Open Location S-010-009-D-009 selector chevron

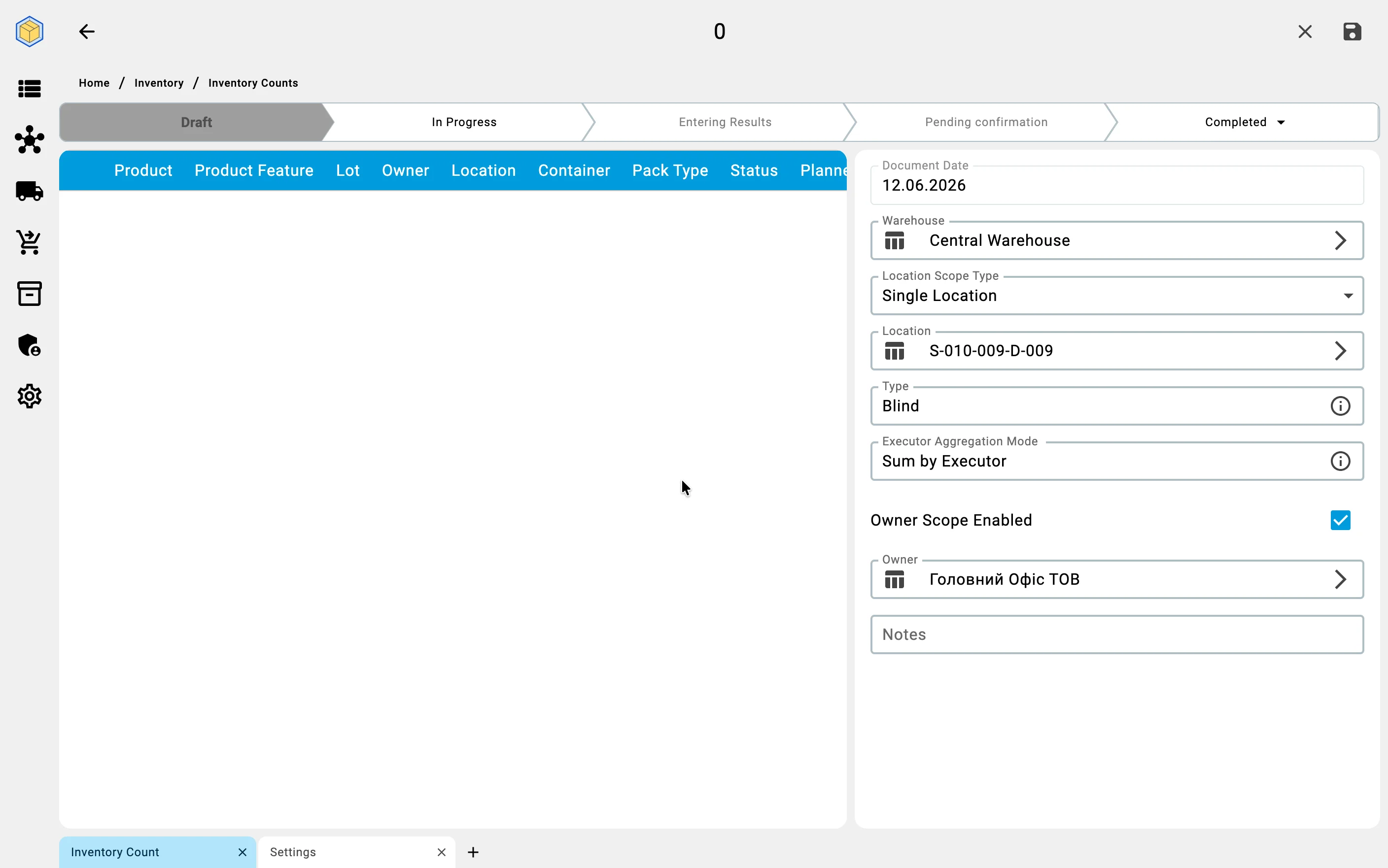click(1340, 351)
